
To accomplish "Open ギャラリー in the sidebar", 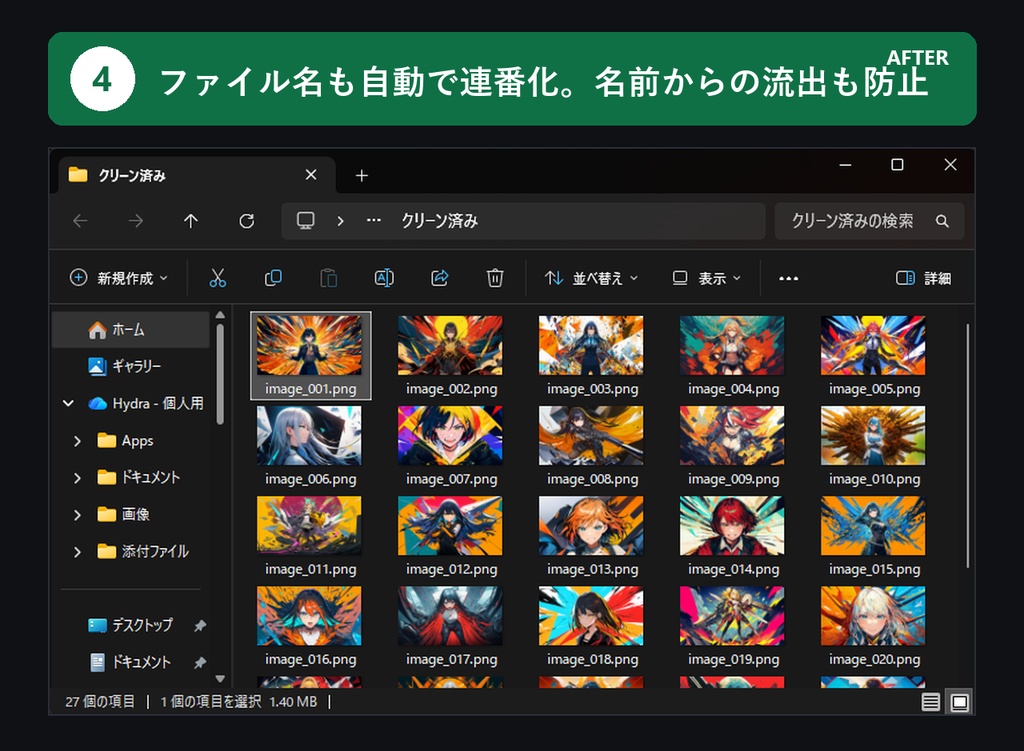I will [131, 366].
